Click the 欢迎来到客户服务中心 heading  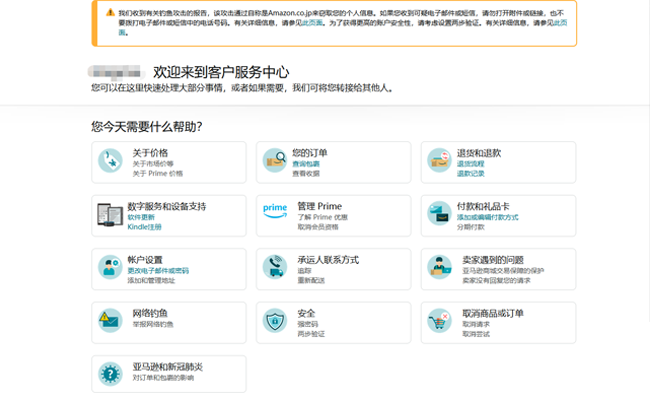pos(221,72)
